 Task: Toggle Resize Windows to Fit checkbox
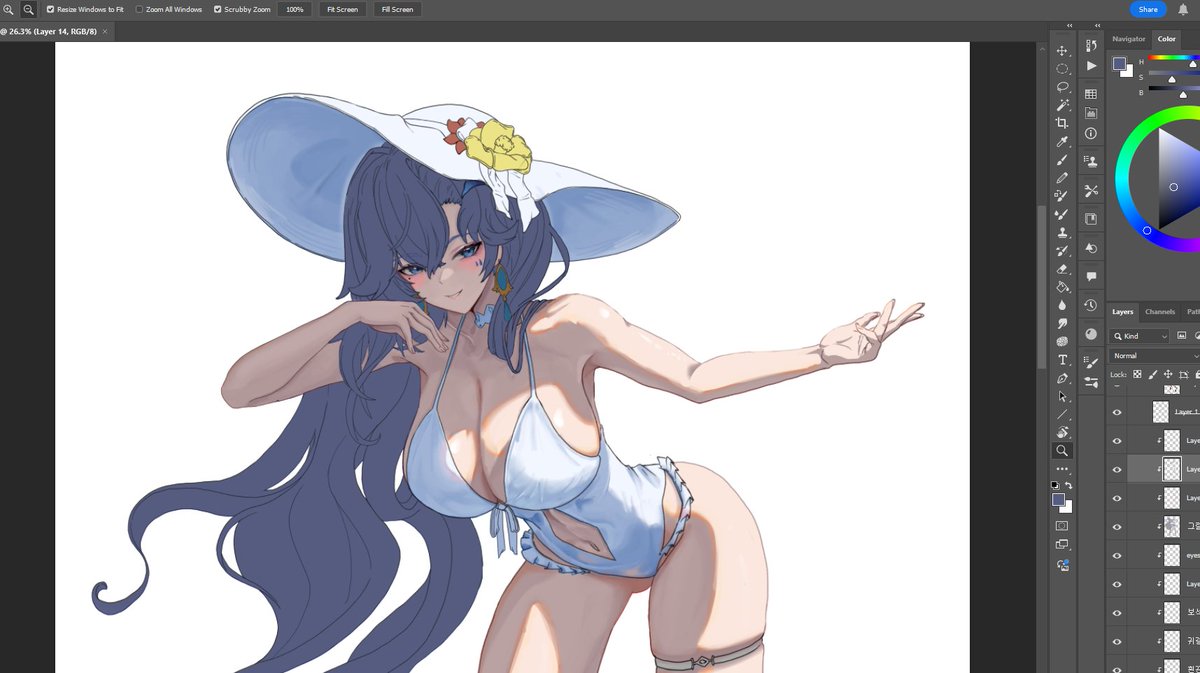click(51, 9)
